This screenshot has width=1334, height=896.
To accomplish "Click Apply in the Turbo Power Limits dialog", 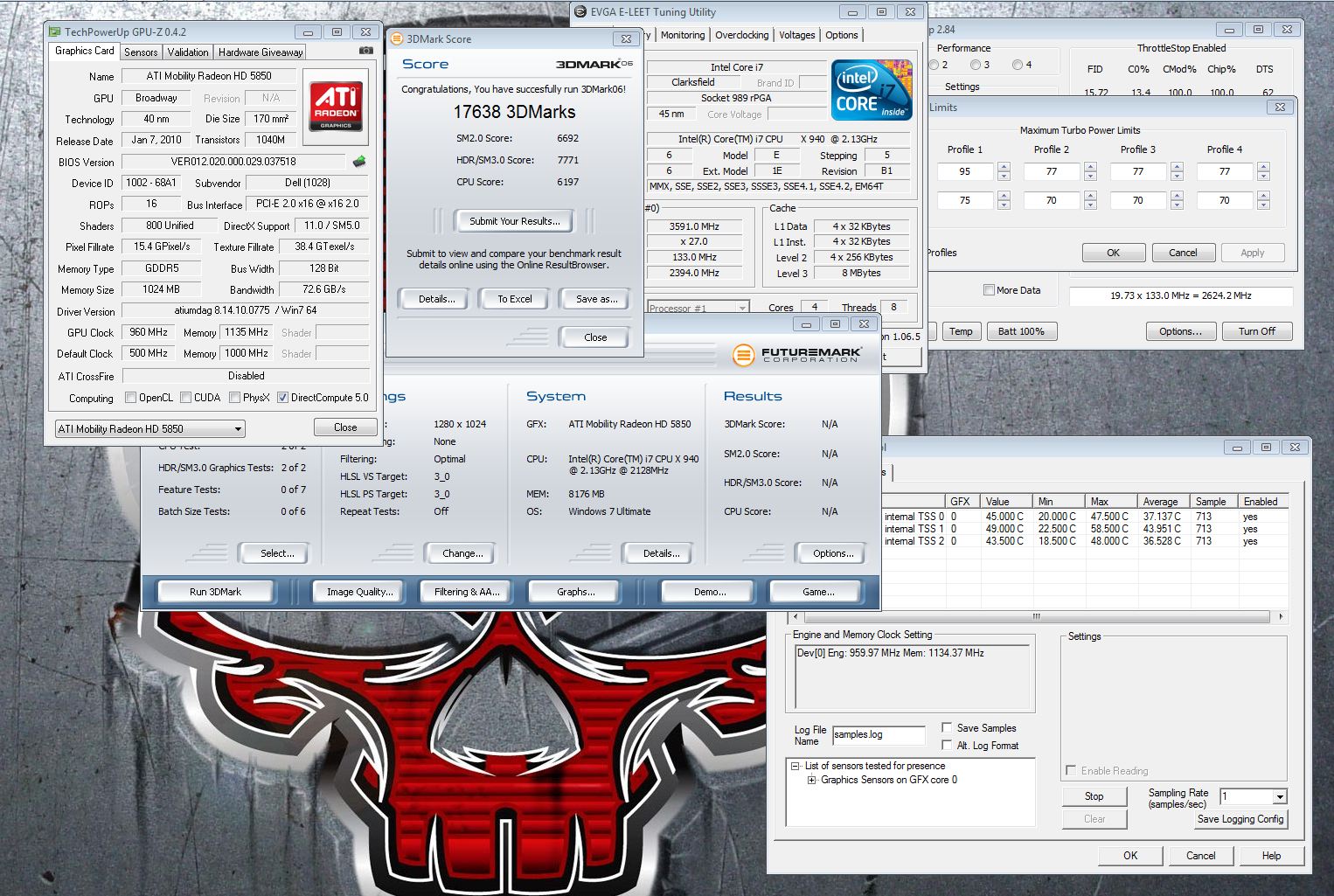I will tap(1252, 253).
